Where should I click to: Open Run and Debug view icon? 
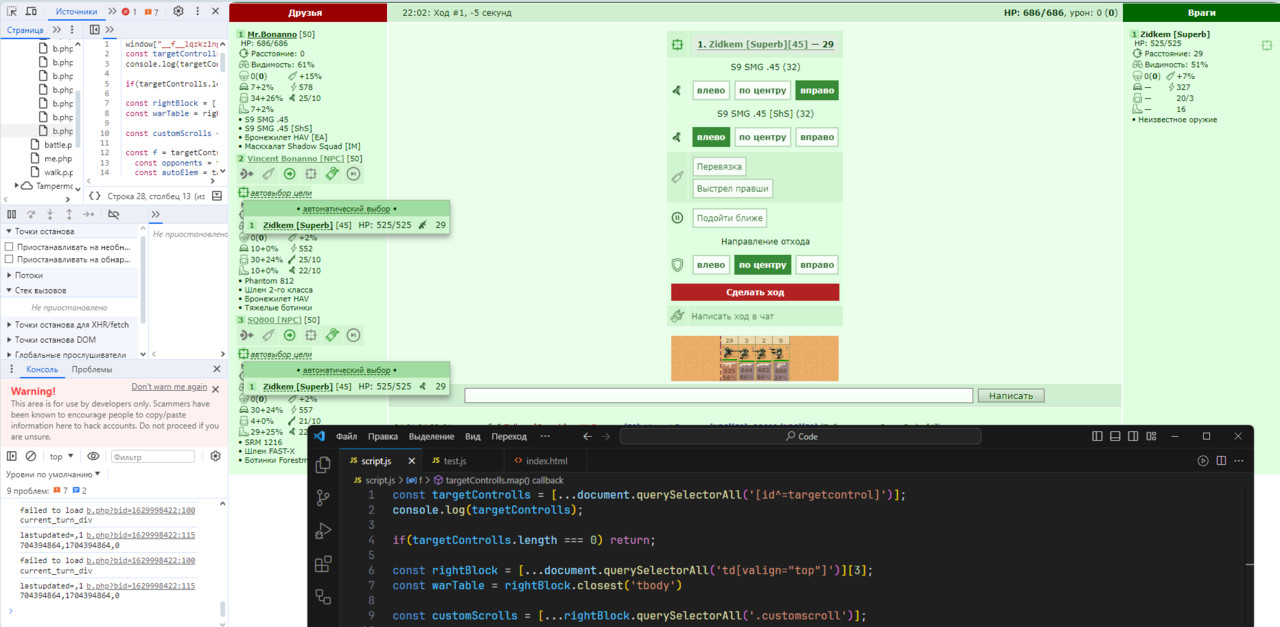[323, 531]
